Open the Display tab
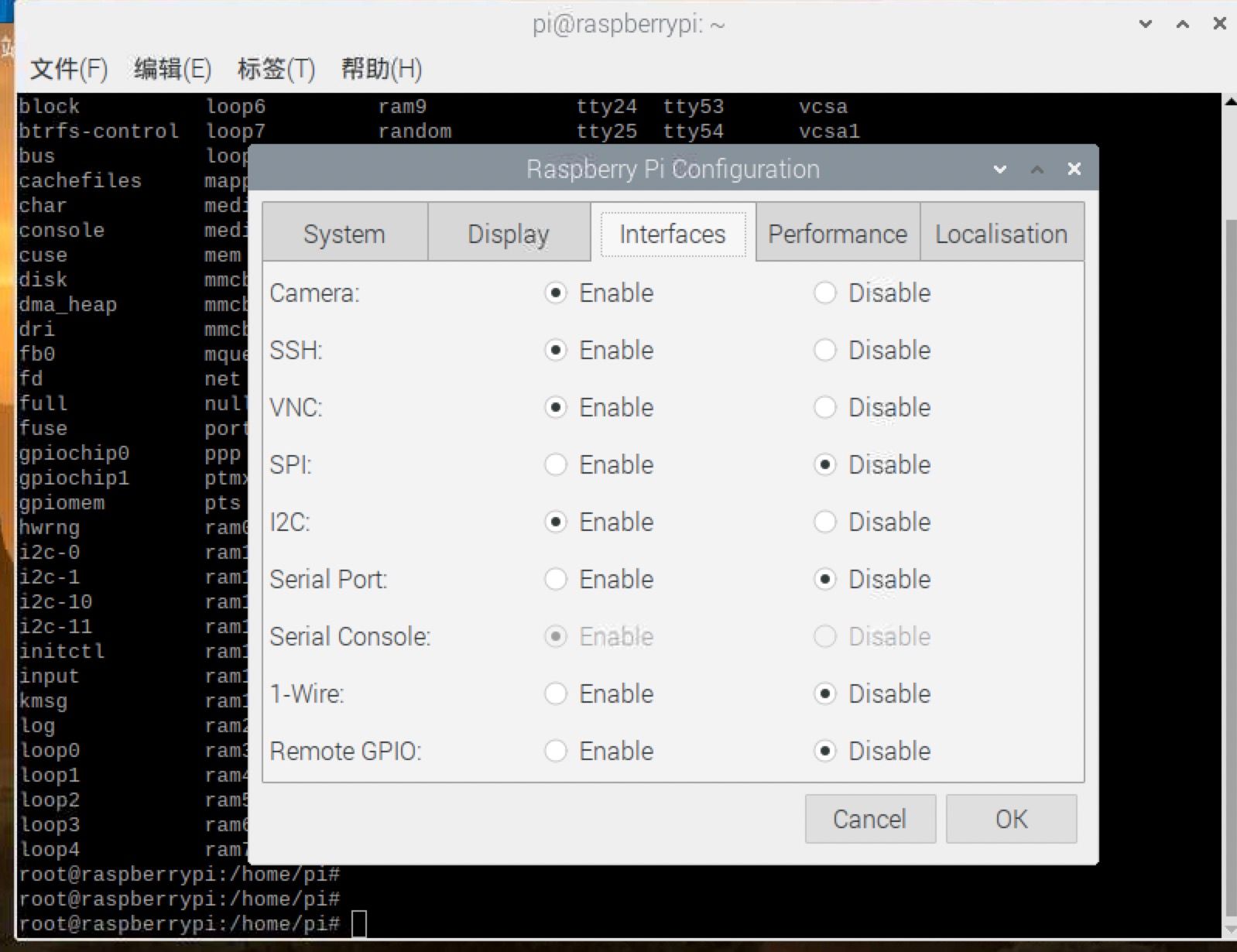The height and width of the screenshot is (952, 1237). click(x=508, y=234)
